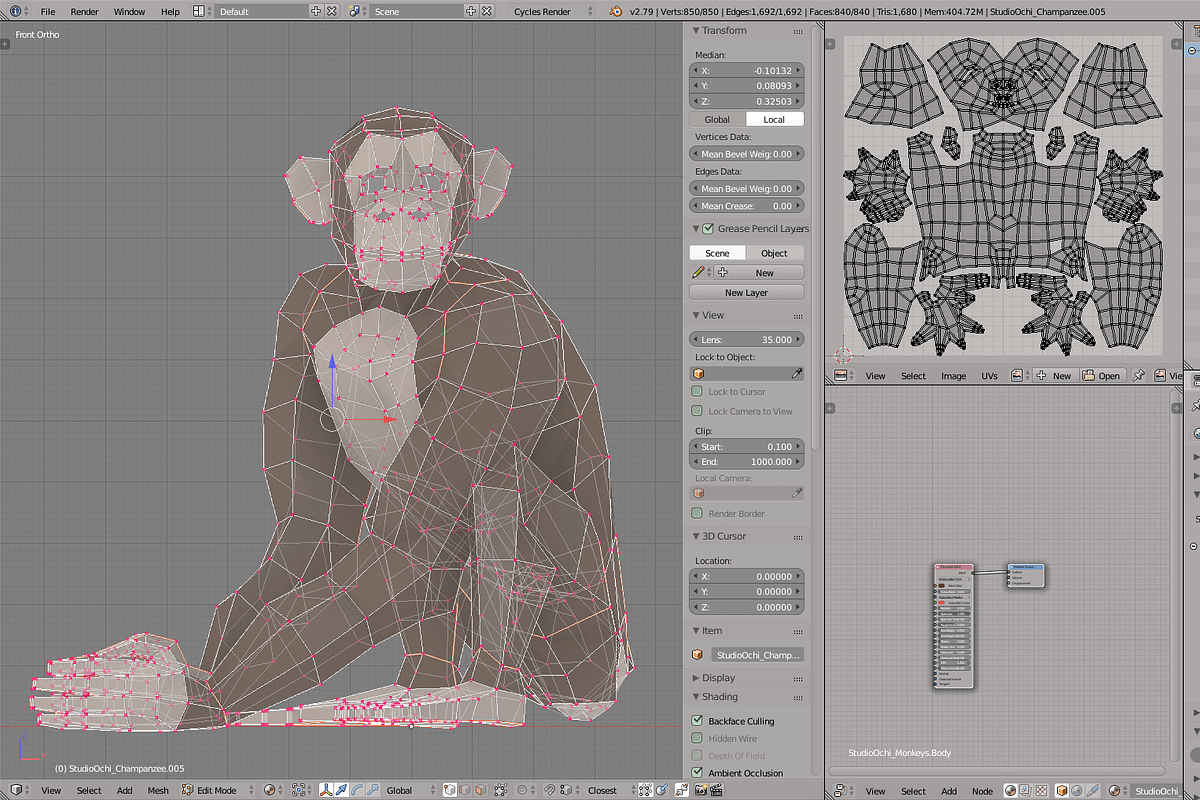Open the File menu
Viewport: 1200px width, 800px height.
48,11
